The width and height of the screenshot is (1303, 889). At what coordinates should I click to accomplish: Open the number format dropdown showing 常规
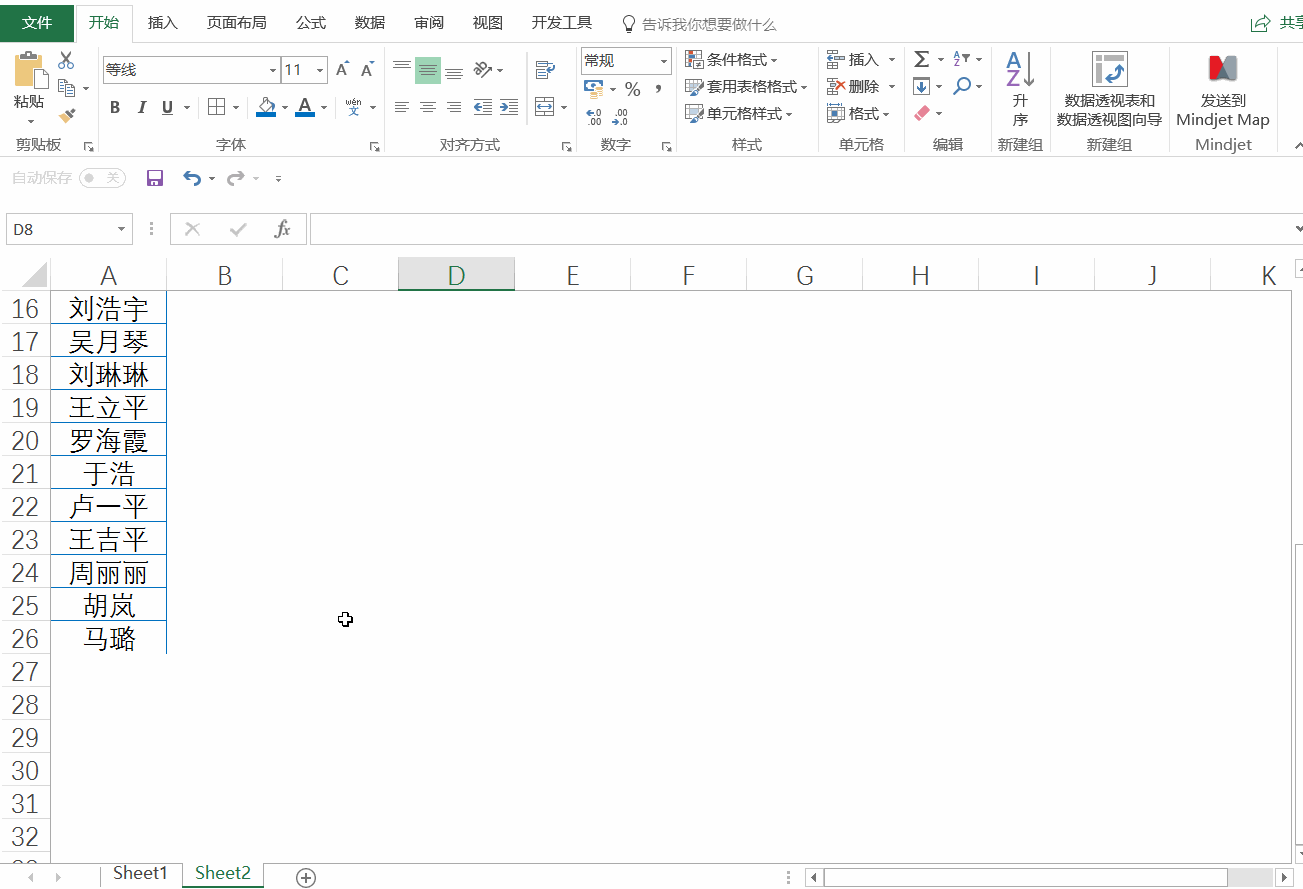627,61
